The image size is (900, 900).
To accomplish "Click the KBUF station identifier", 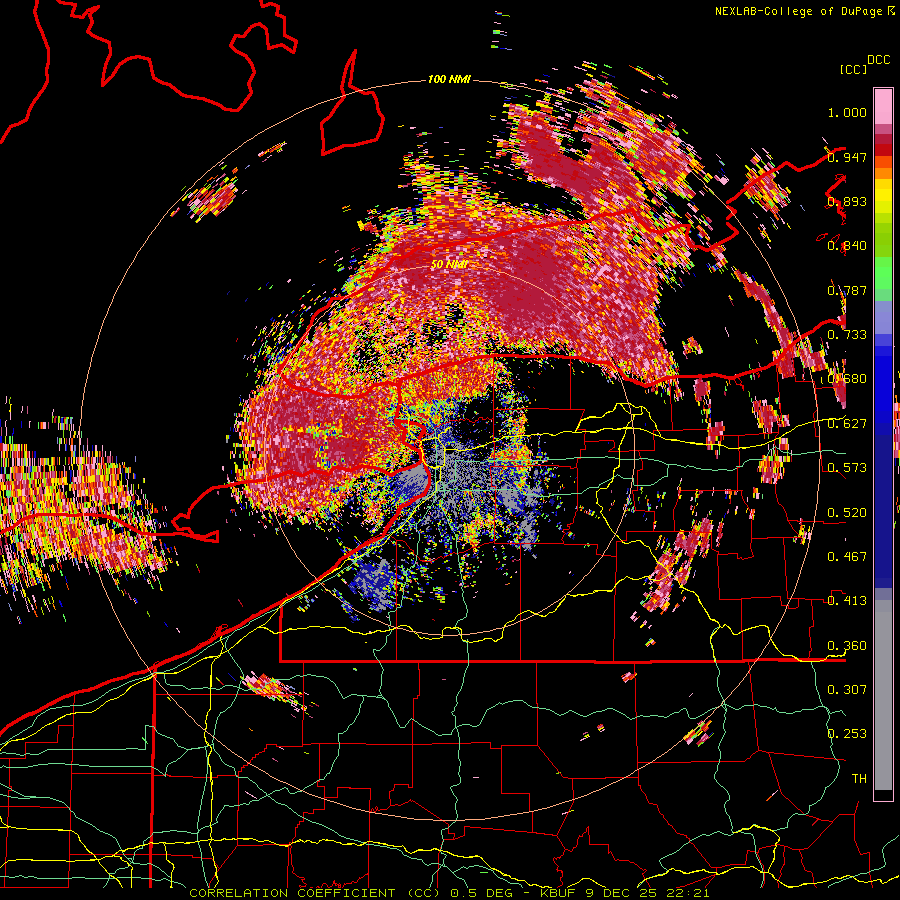I will (x=560, y=893).
